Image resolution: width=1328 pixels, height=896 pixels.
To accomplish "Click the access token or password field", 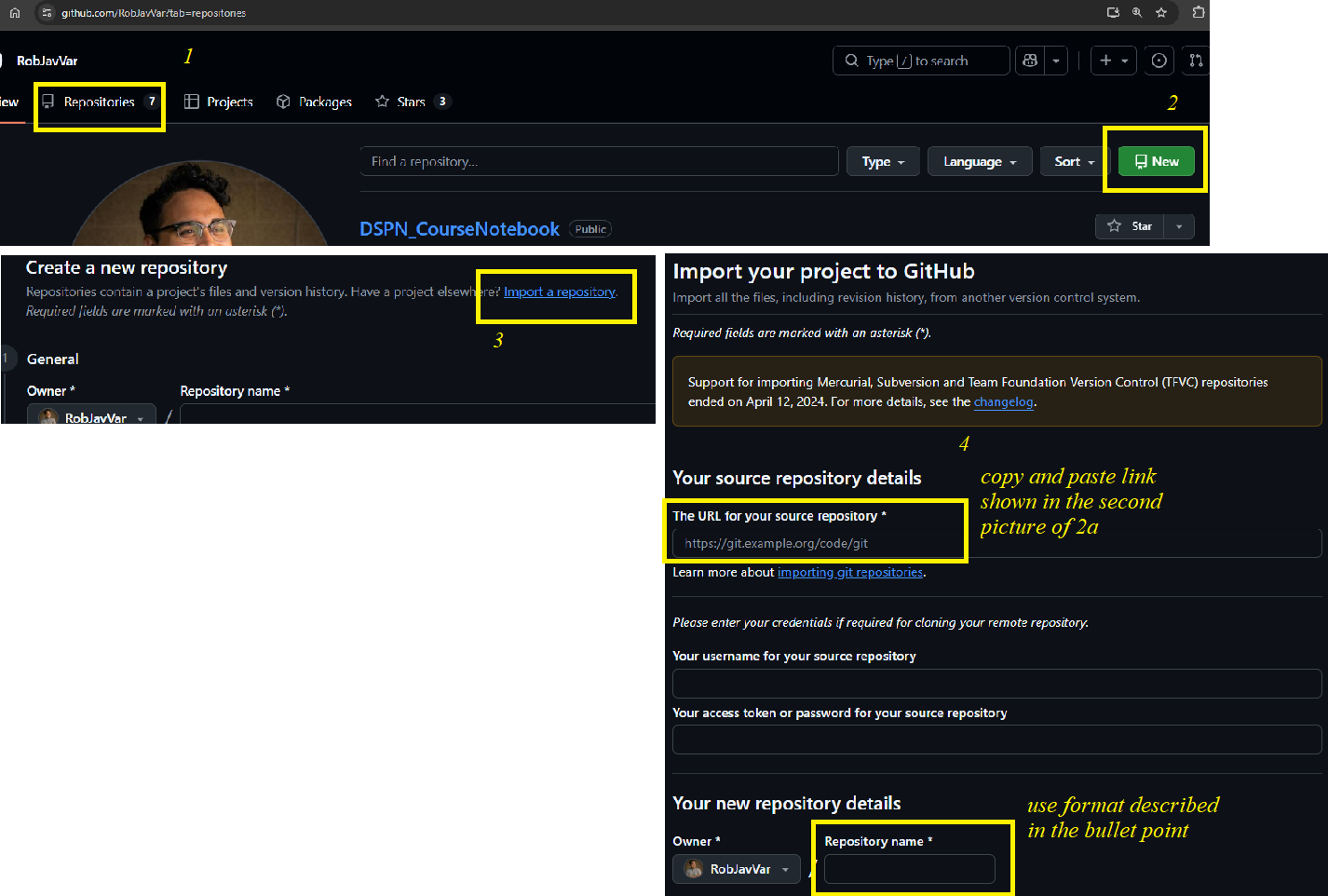I will point(996,740).
